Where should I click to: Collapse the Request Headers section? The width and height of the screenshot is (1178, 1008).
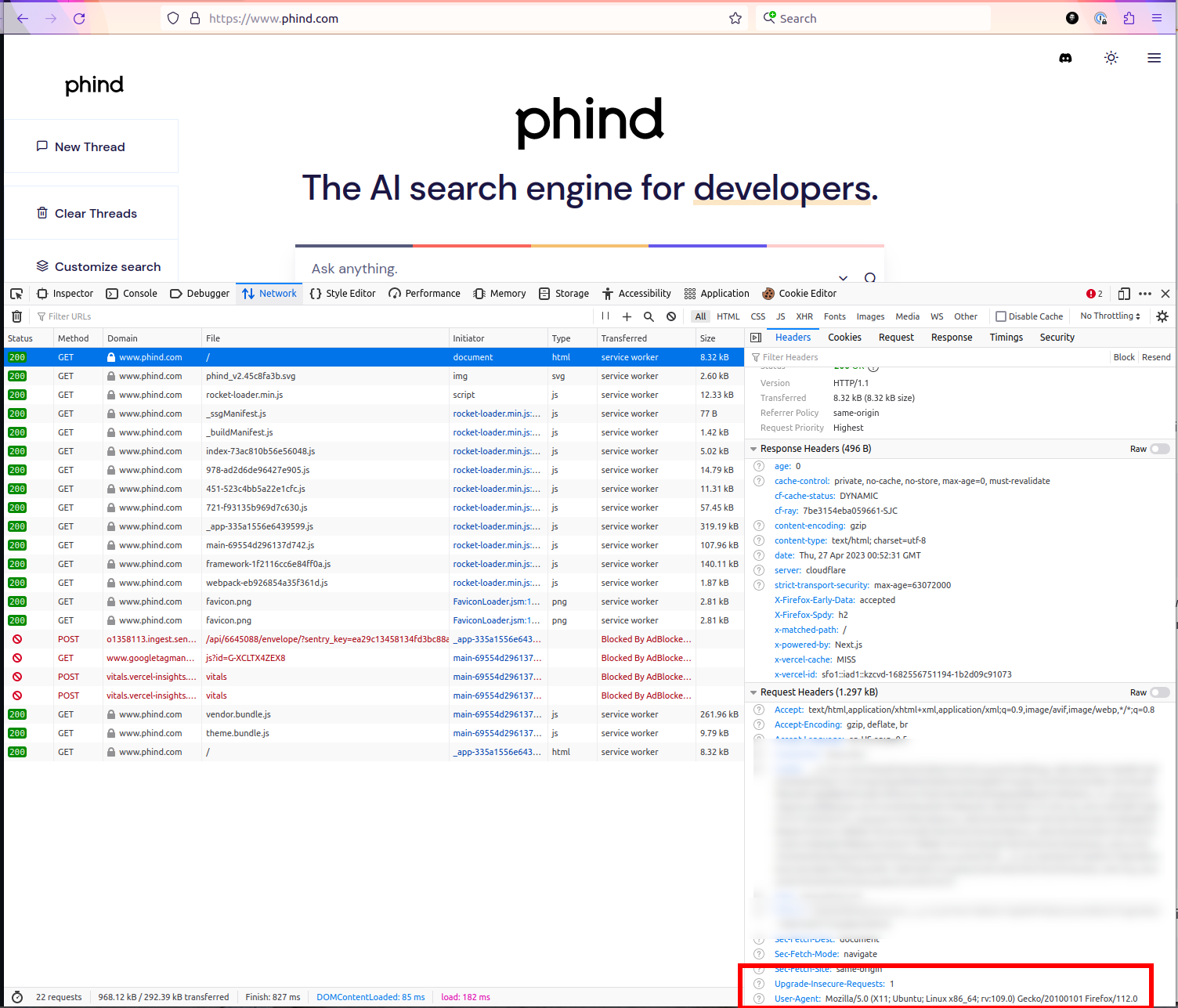pos(753,692)
